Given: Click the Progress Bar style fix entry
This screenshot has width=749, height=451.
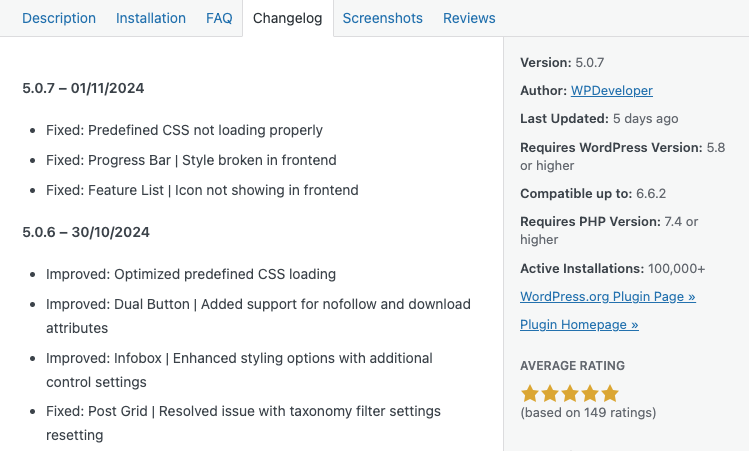Looking at the screenshot, I should [x=191, y=160].
